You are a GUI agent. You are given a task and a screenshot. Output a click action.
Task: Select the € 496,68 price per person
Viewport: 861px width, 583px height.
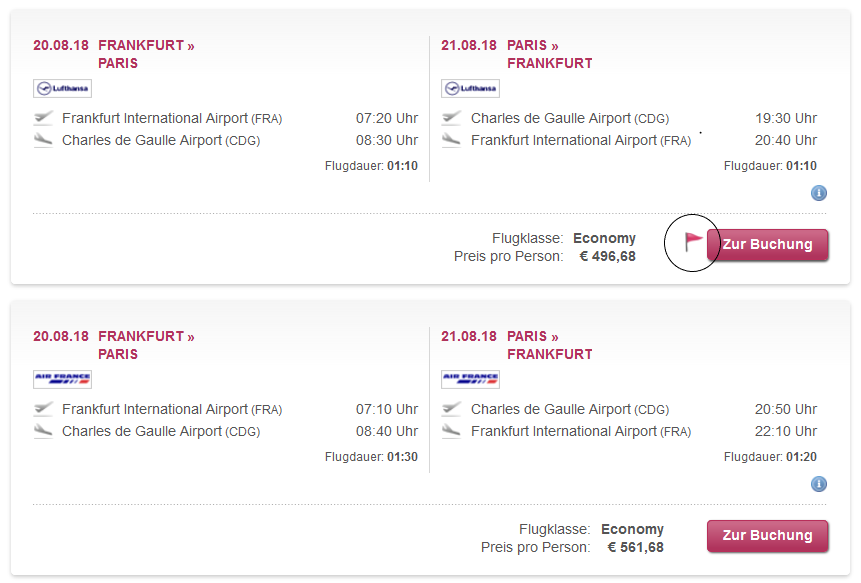pyautogui.click(x=607, y=257)
